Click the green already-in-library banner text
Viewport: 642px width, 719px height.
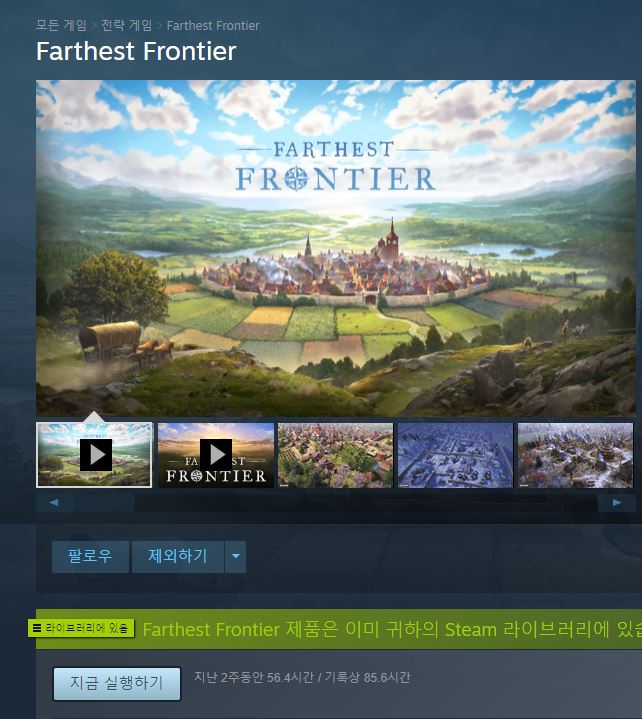[392, 629]
